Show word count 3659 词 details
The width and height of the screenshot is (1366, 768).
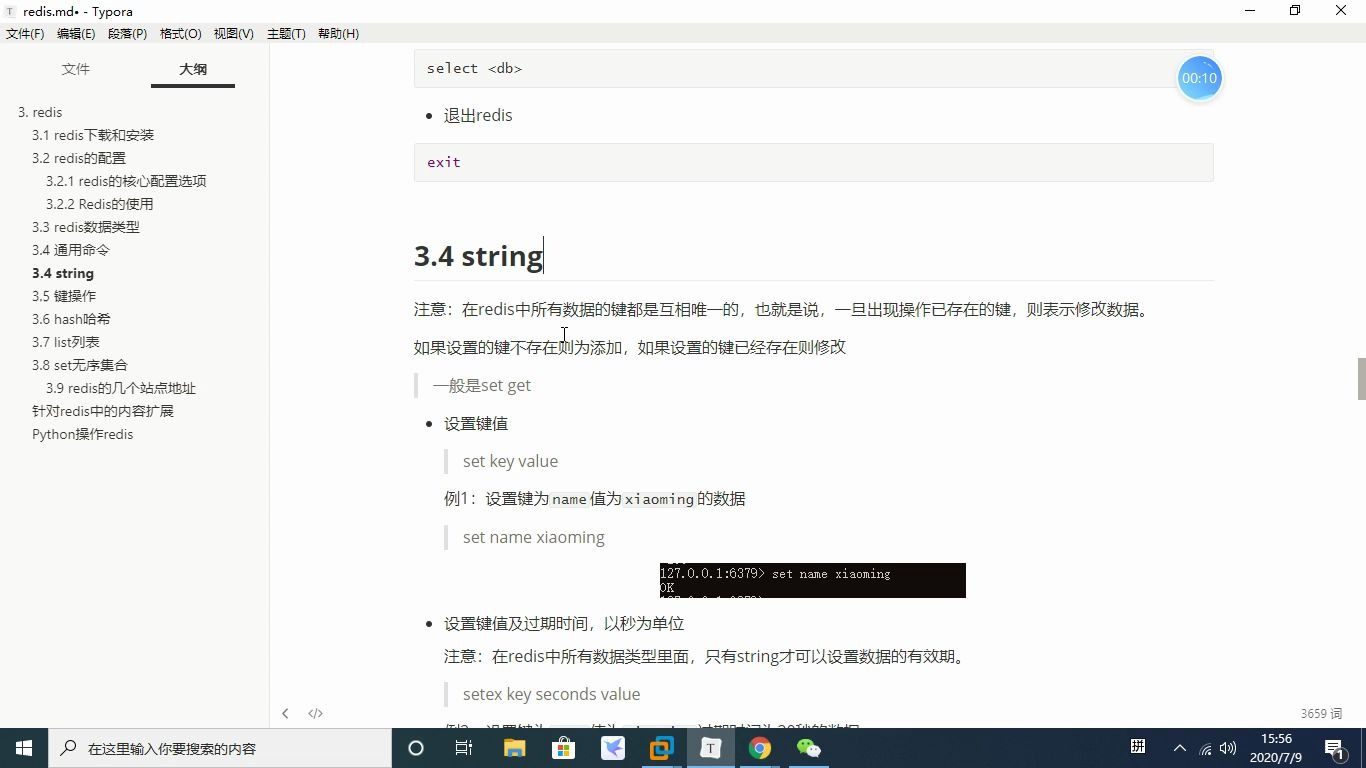click(1321, 714)
